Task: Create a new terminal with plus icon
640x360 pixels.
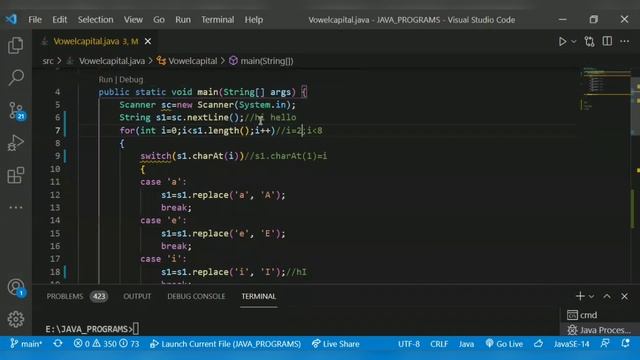Action: (x=580, y=296)
